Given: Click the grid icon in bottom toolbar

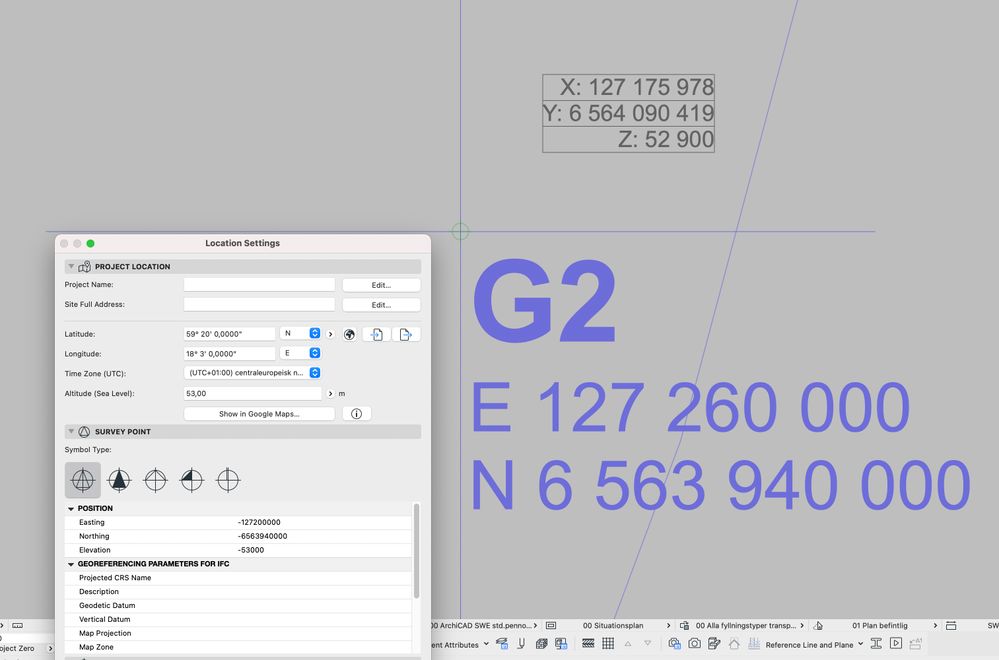Looking at the screenshot, I should click(608, 643).
